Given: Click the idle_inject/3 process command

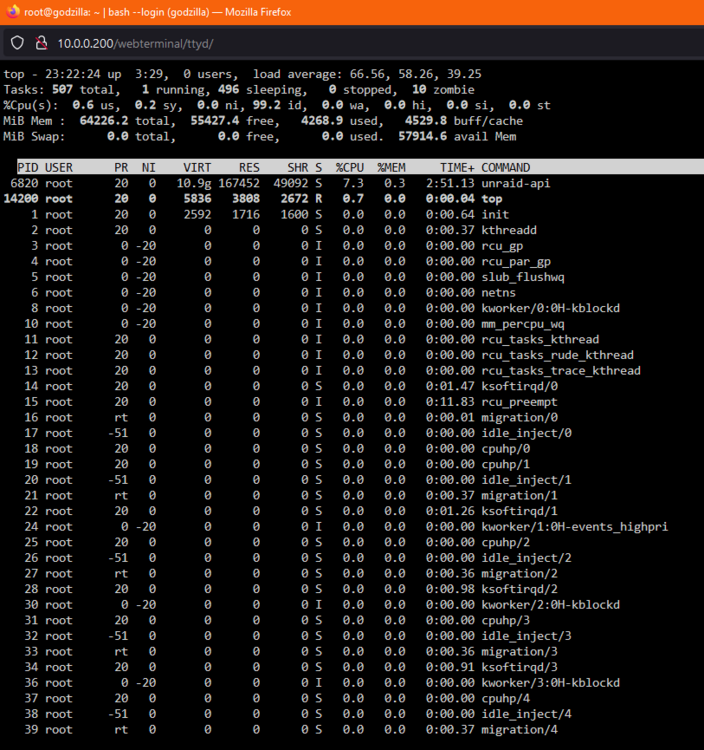Looking at the screenshot, I should pyautogui.click(x=526, y=636).
